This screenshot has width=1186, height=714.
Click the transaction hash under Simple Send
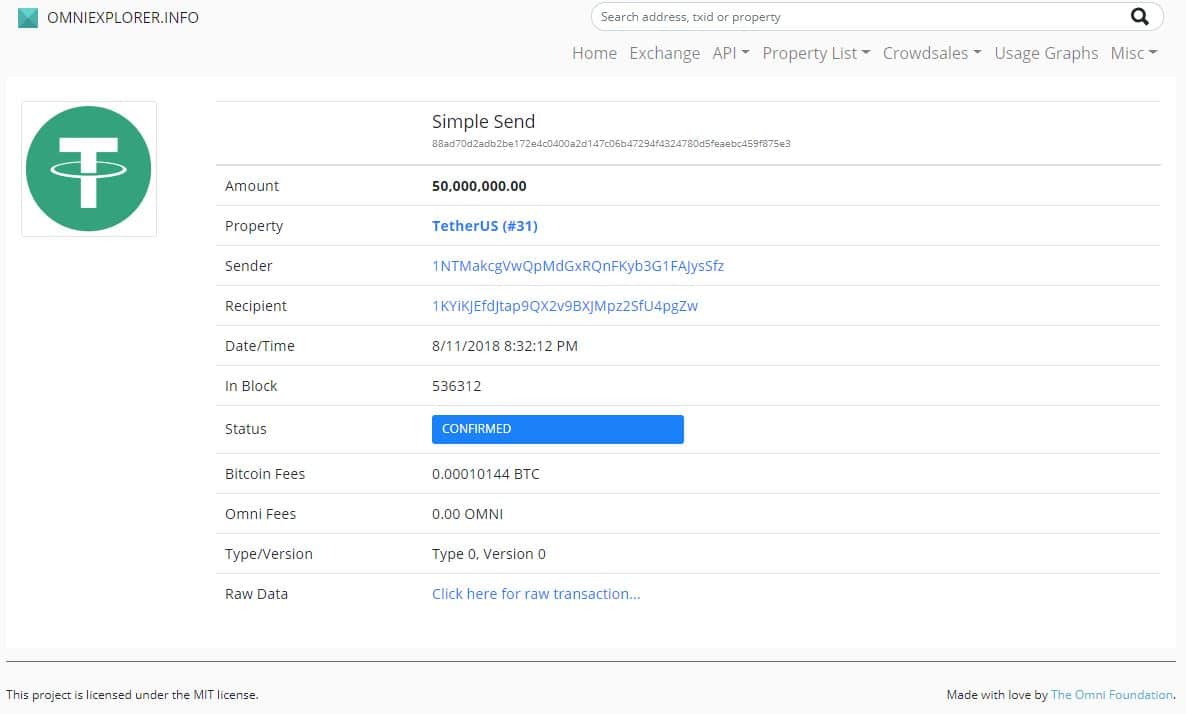point(610,144)
